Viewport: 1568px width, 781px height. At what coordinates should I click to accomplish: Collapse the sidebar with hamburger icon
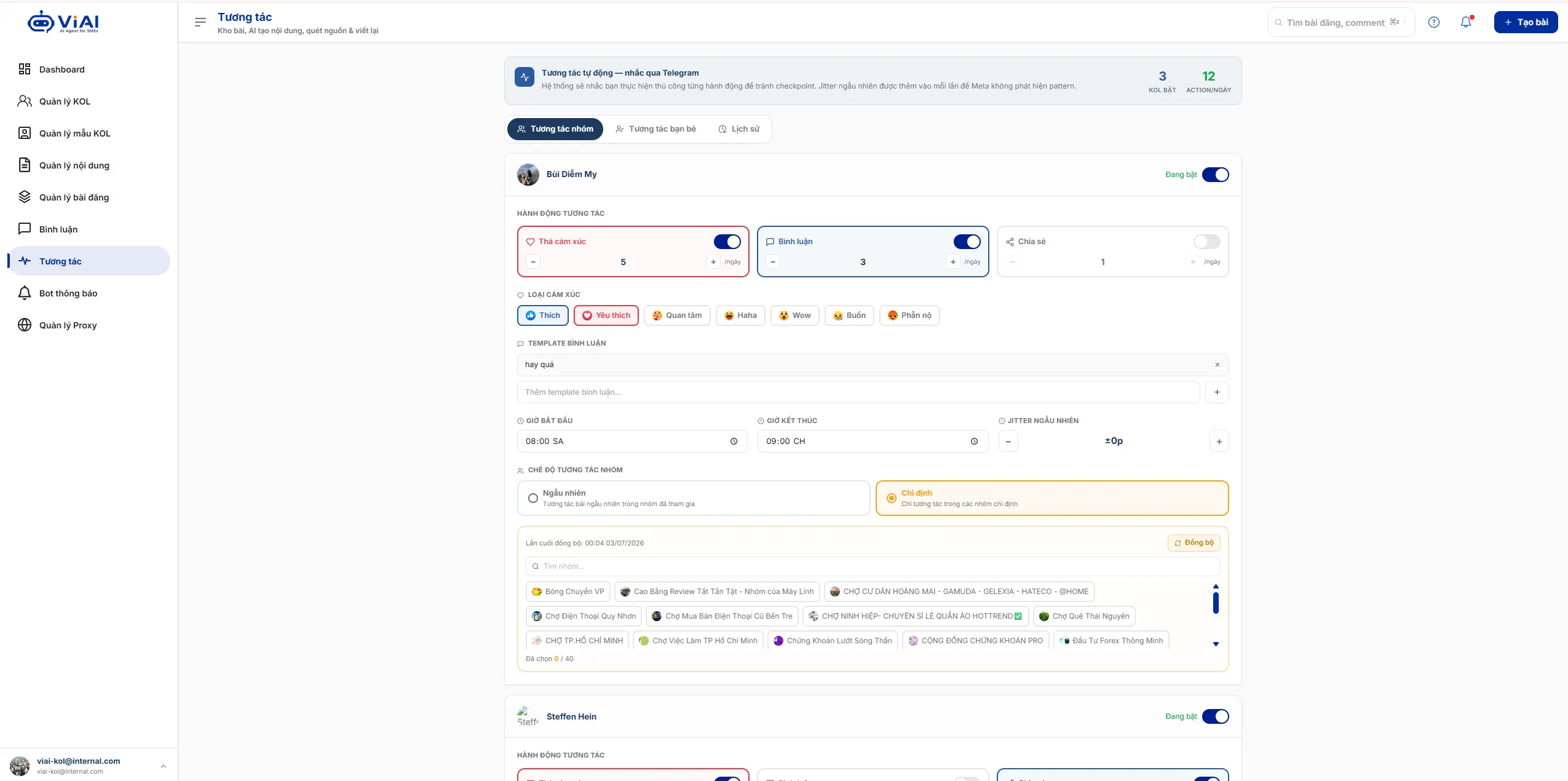(200, 22)
